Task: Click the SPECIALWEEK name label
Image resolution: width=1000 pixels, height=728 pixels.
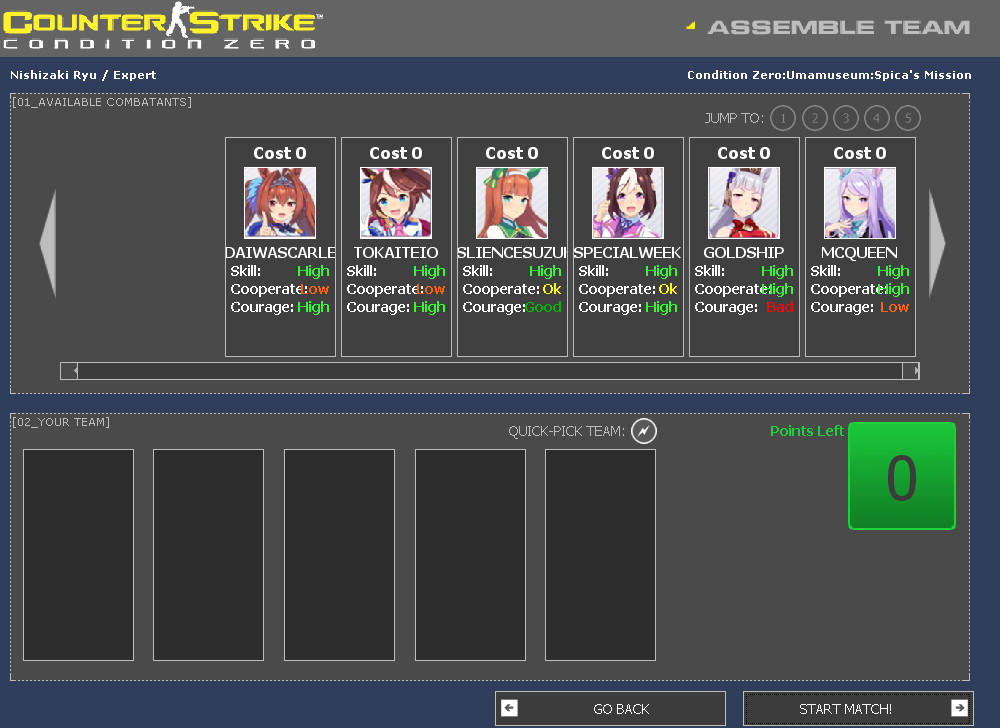Action: [628, 252]
